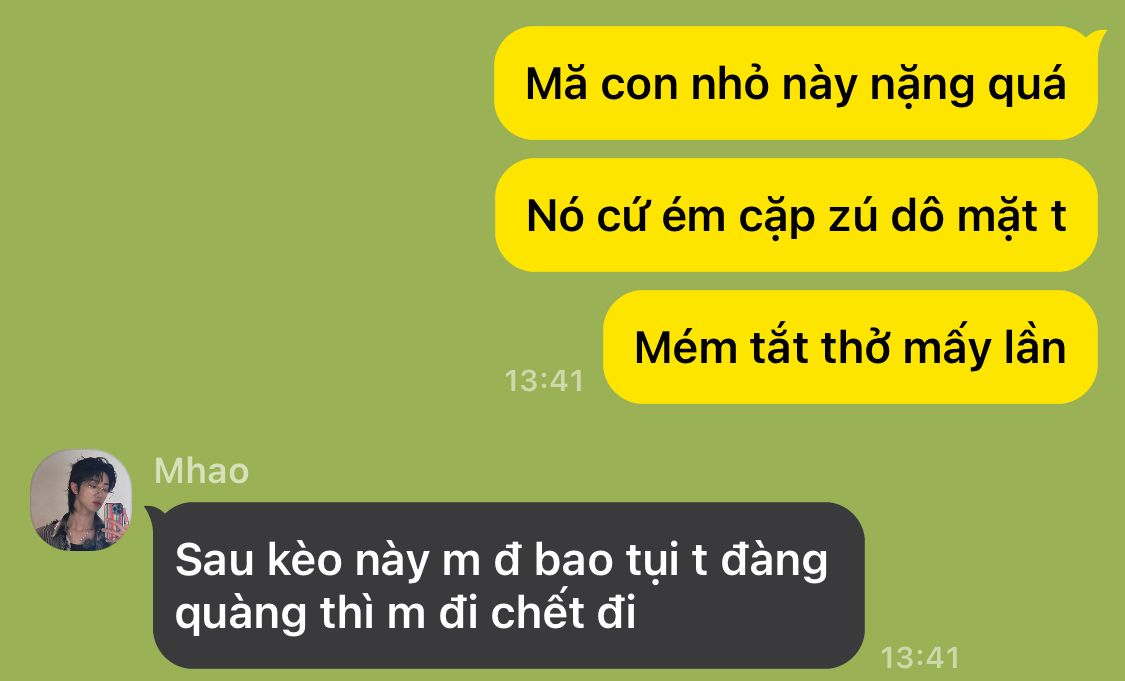Select the message "Mém tắt thở mấy lần"
The height and width of the screenshot is (681, 1125).
point(850,347)
